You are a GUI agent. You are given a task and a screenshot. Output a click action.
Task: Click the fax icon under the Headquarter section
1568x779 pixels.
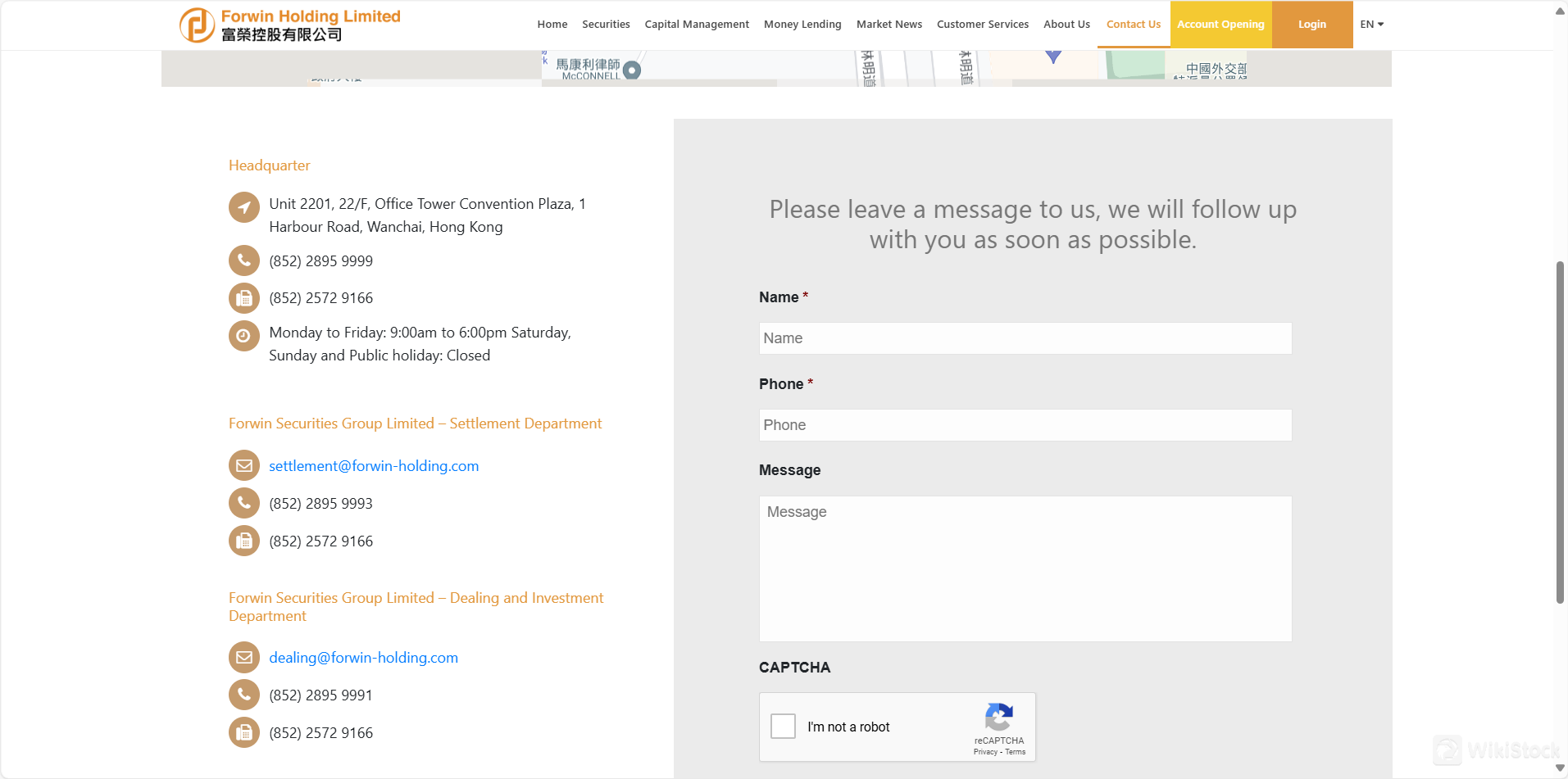click(243, 297)
